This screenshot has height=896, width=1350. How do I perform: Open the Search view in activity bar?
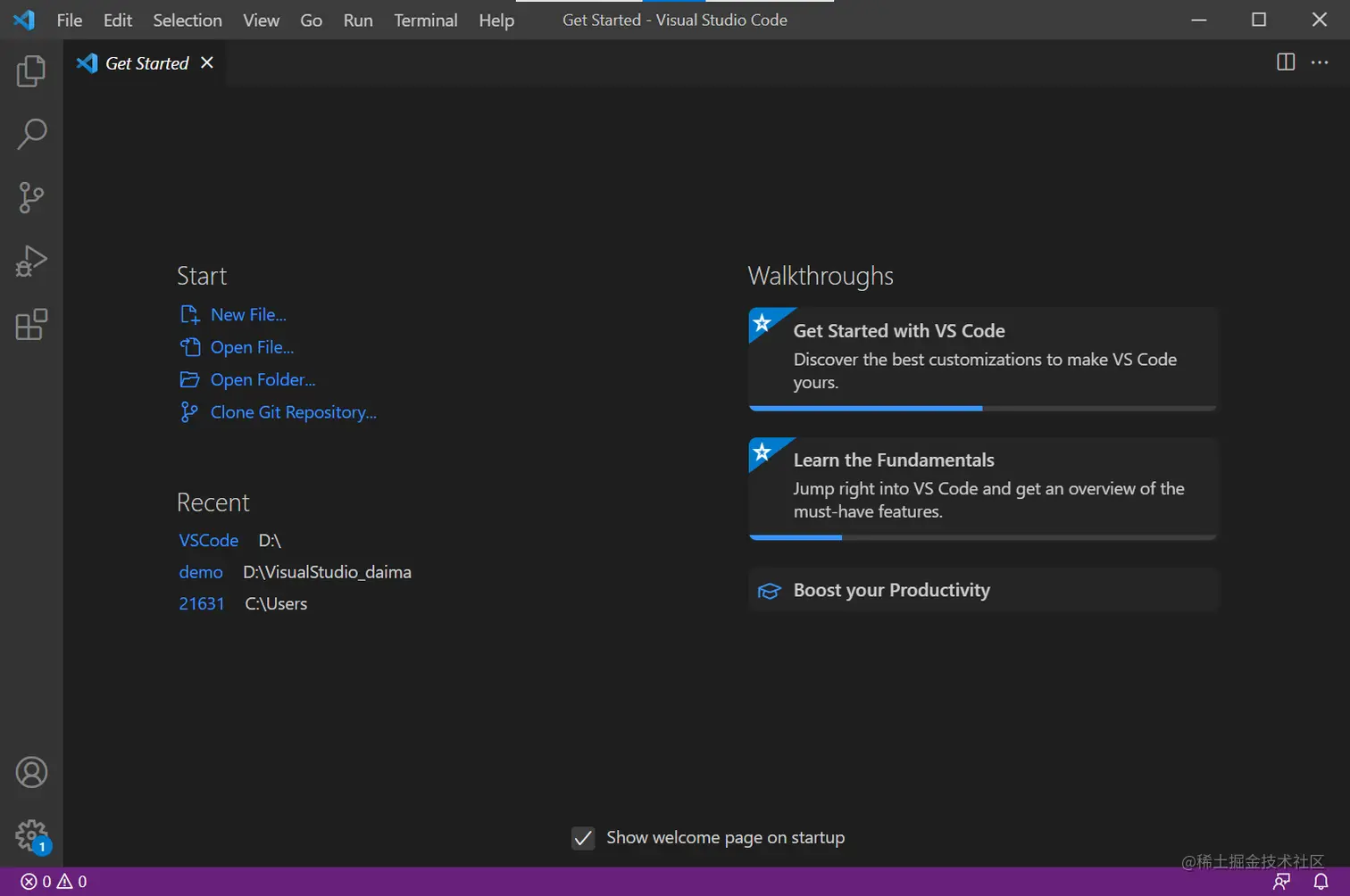tap(31, 134)
